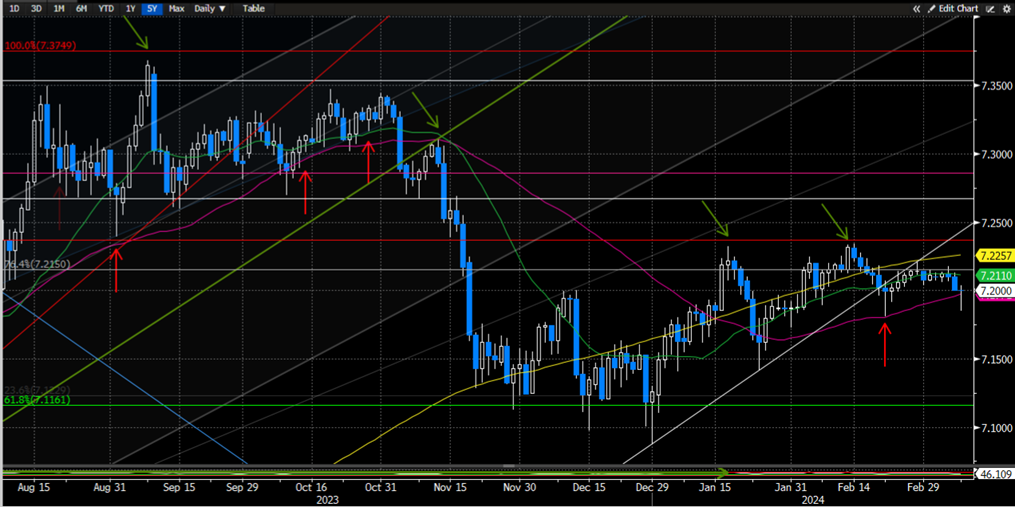Click the Sep 15 date label

[x=180, y=486]
